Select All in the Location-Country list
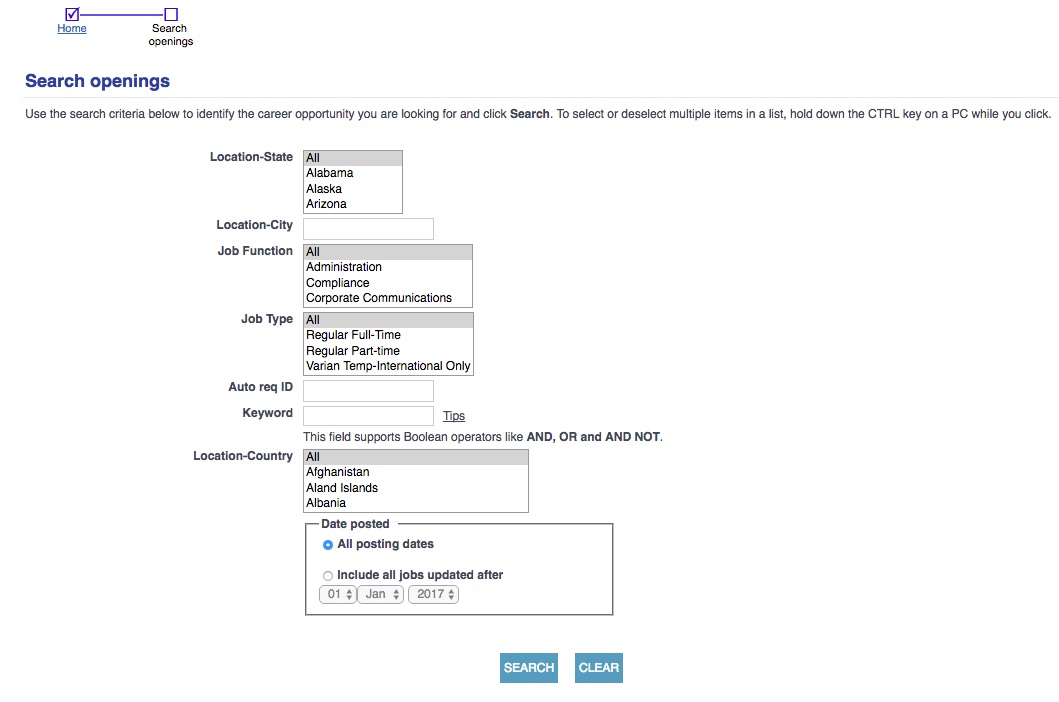This screenshot has height=702, width=1059. pos(416,457)
